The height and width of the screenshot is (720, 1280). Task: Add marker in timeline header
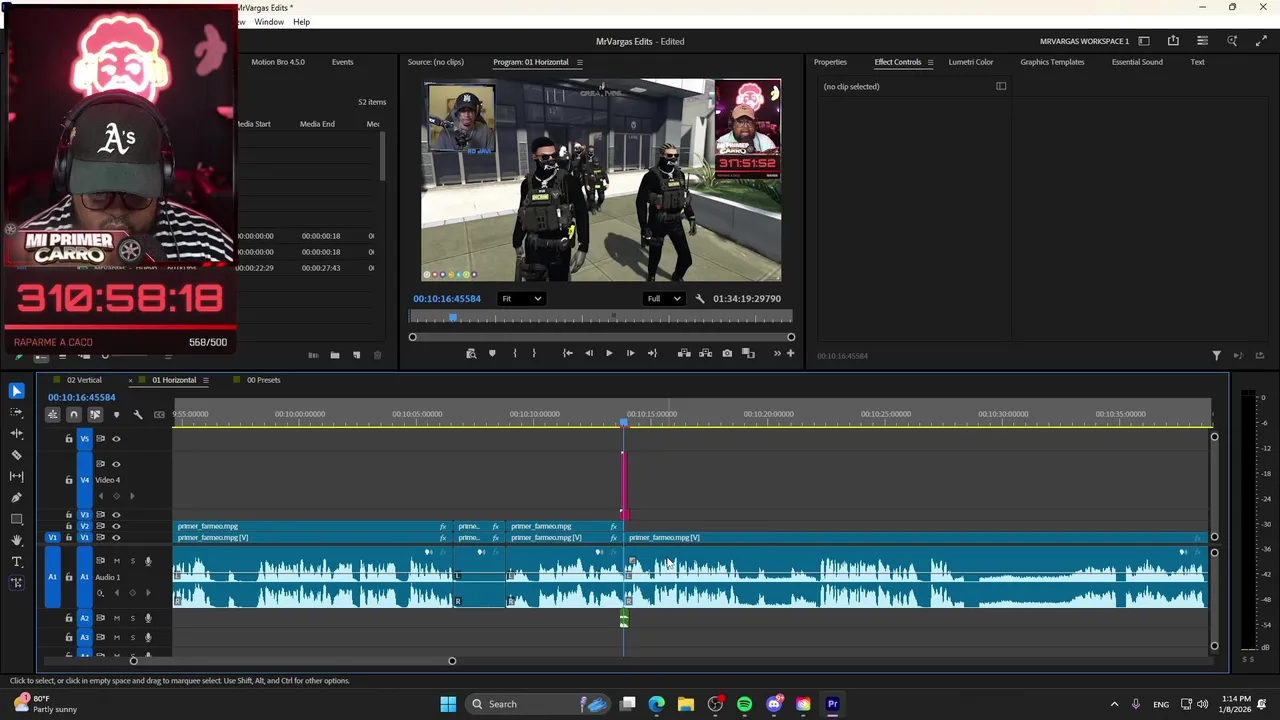click(x=116, y=414)
